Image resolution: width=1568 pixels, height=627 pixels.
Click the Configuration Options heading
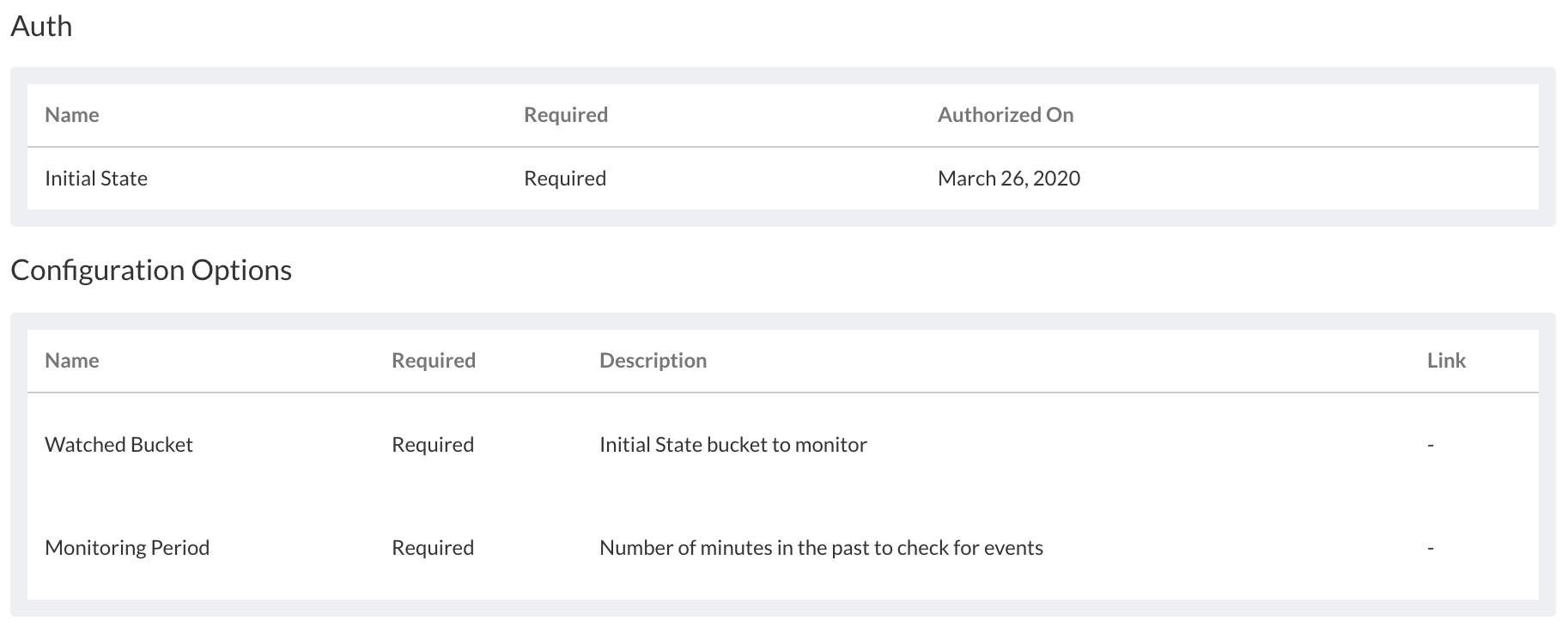coord(151,271)
